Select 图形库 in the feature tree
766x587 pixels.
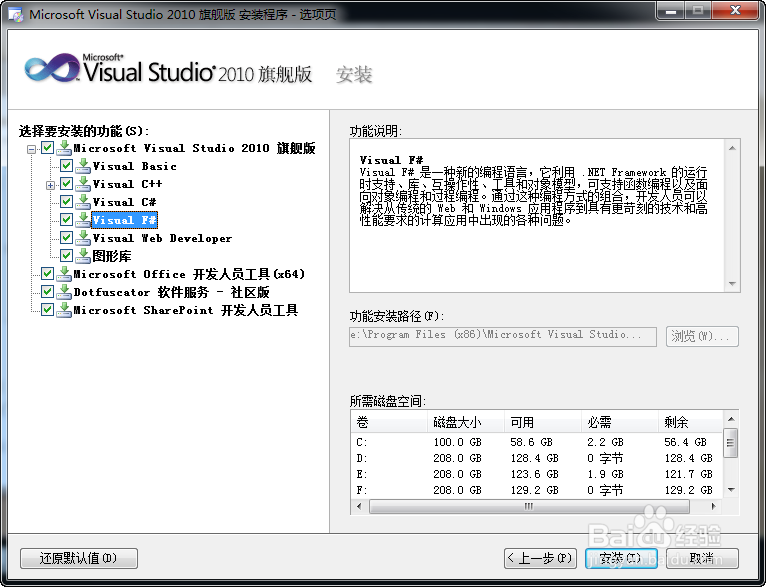[x=112, y=256]
